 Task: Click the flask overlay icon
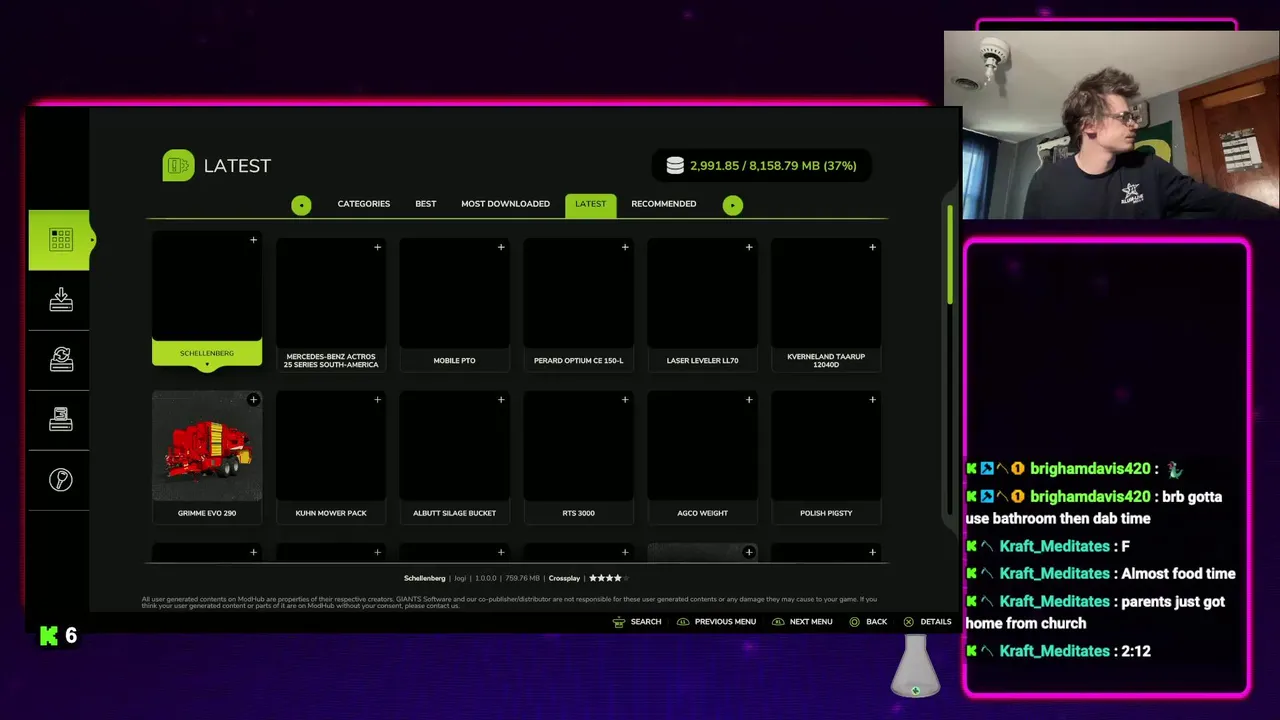coord(915,667)
